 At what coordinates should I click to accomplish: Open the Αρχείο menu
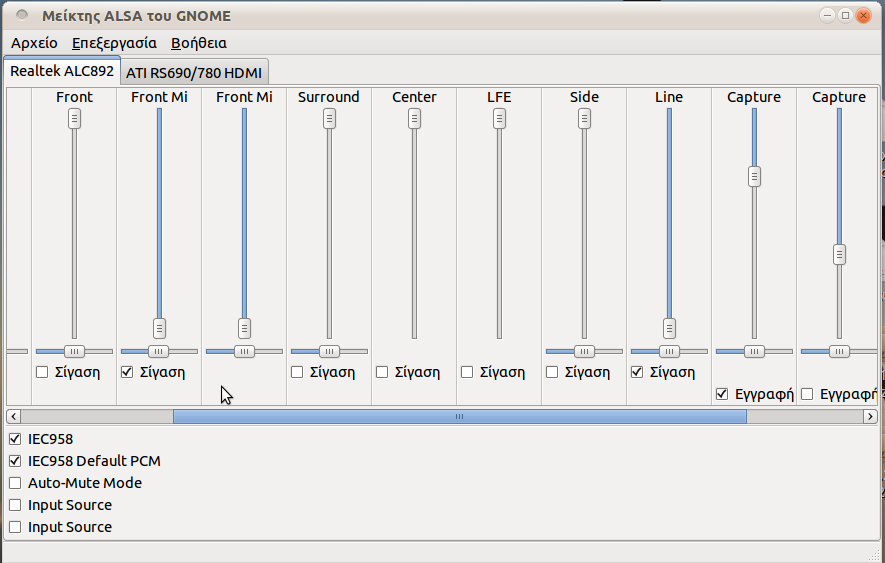34,43
